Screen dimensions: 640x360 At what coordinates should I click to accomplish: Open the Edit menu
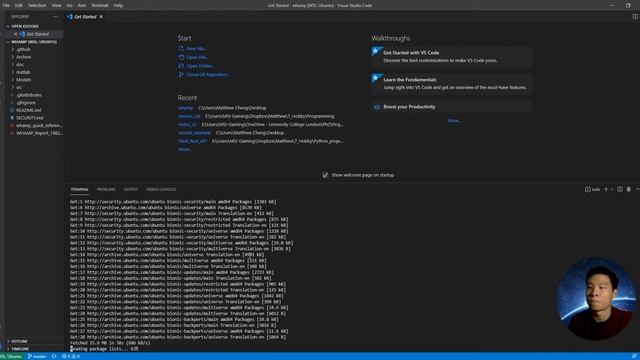click(x=19, y=5)
